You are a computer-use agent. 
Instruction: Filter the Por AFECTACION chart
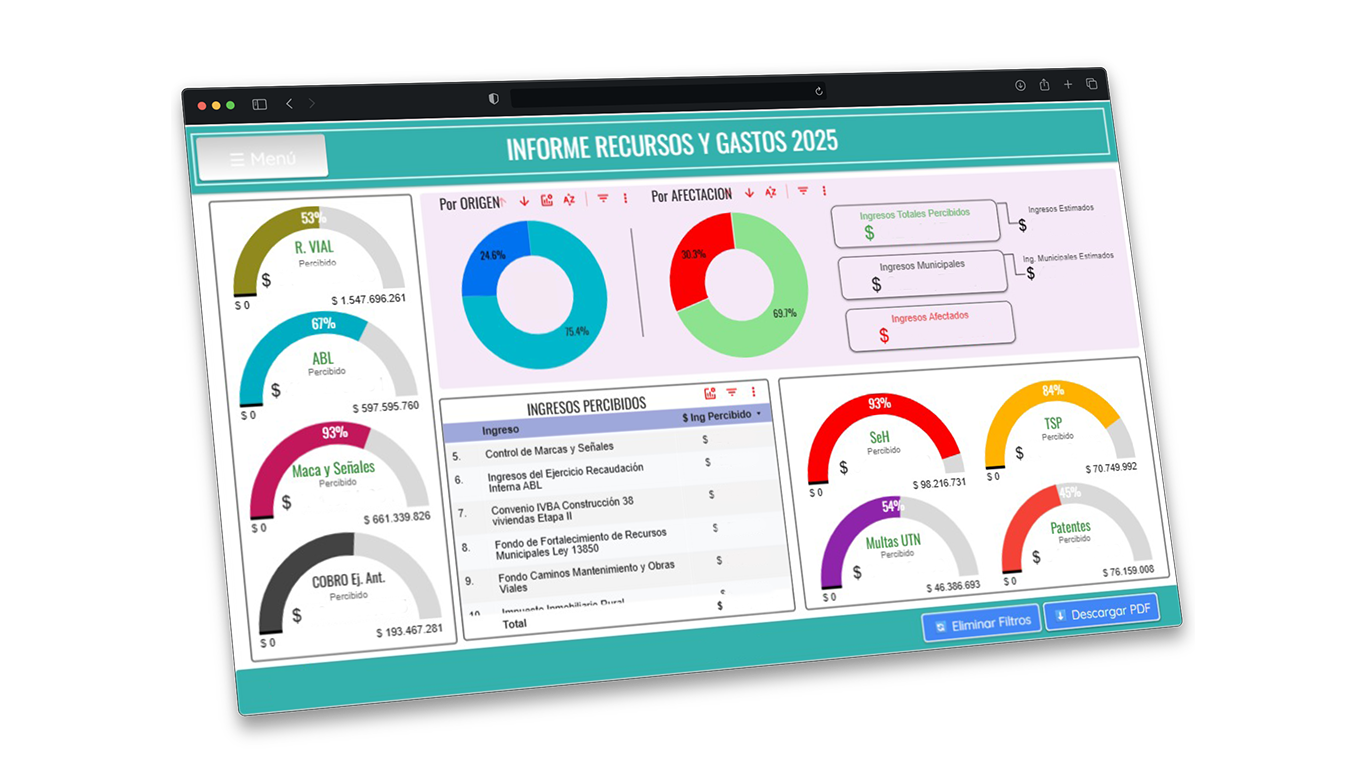803,191
